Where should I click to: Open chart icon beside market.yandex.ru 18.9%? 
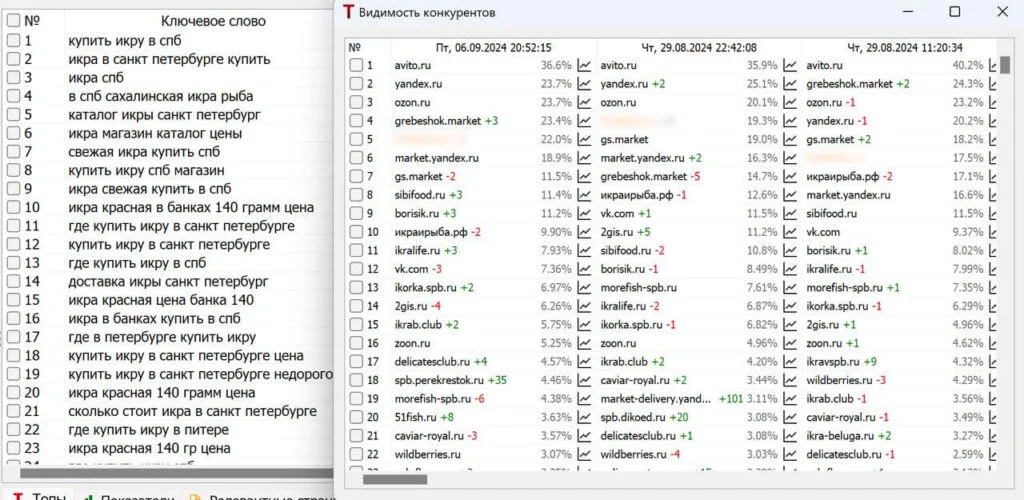pyautogui.click(x=584, y=158)
